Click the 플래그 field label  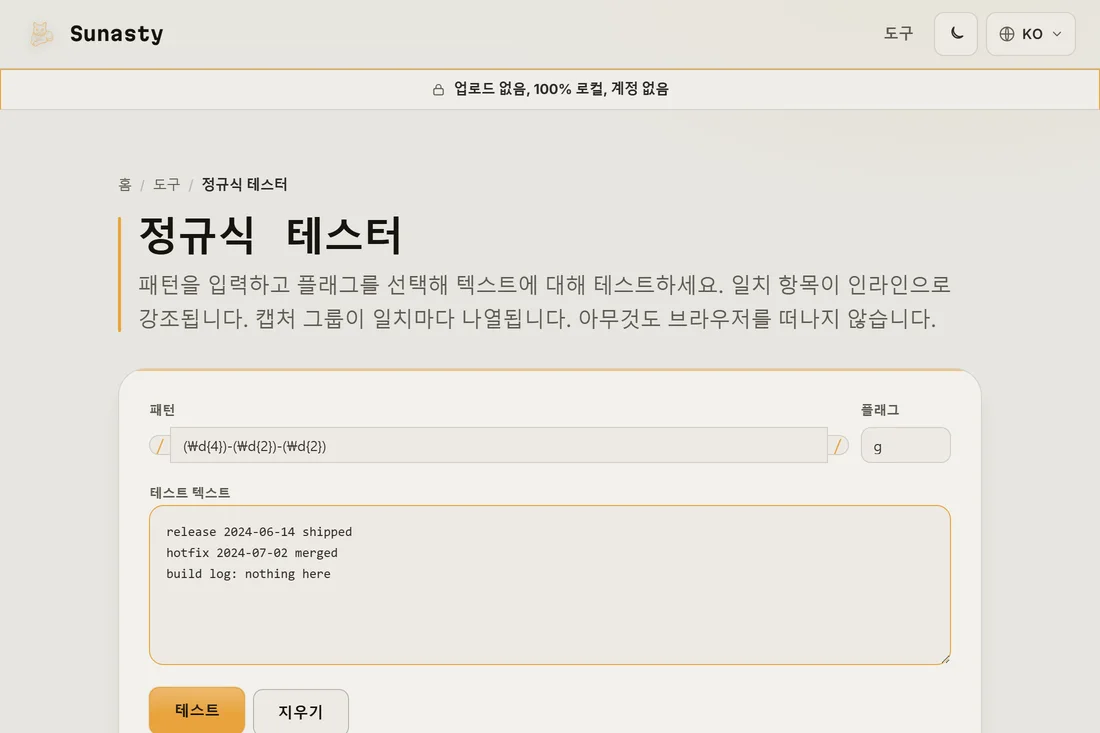(x=880, y=410)
